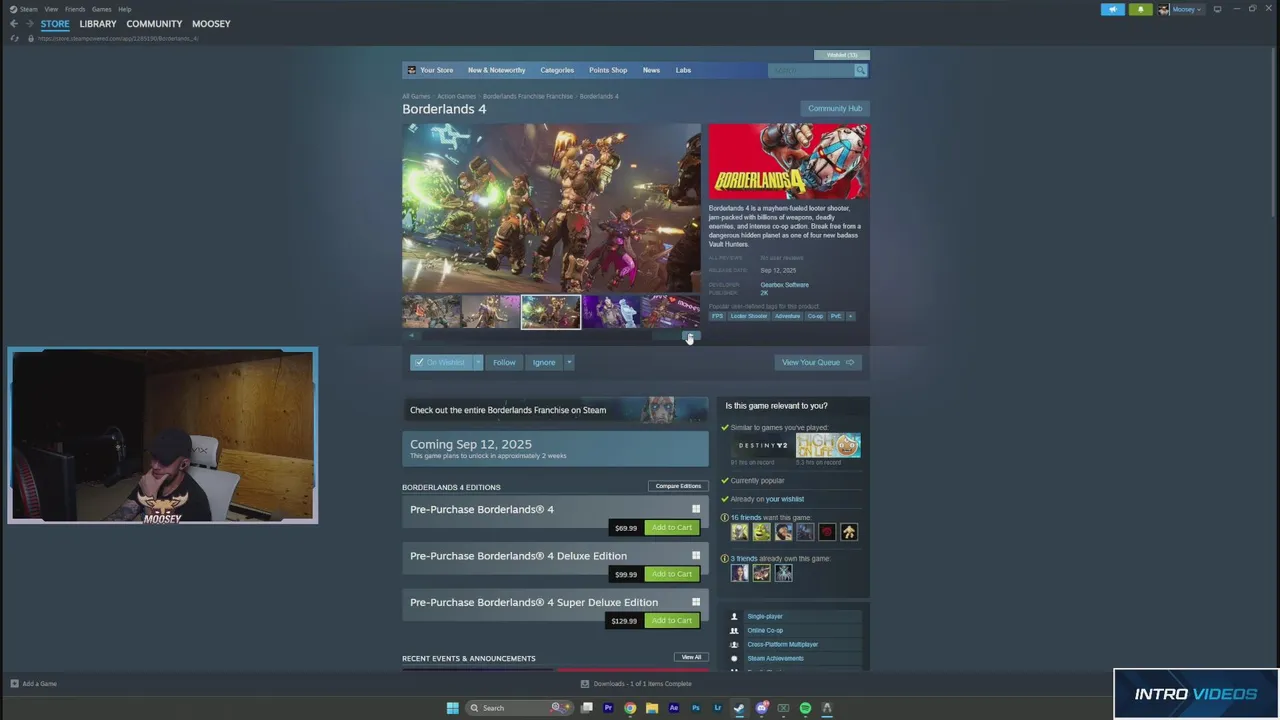Image resolution: width=1280 pixels, height=720 pixels.
Task: Open Spotify from the taskbar
Action: (805, 708)
